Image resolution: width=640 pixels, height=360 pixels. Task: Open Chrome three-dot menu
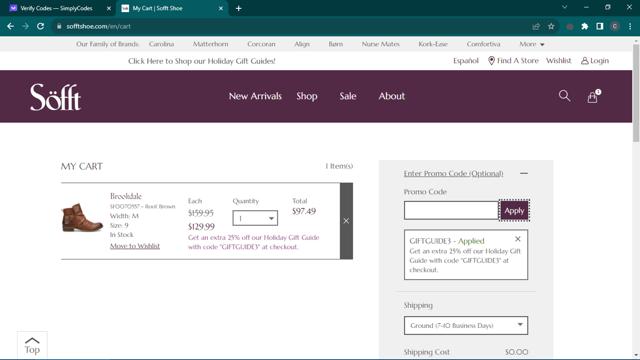click(x=630, y=26)
